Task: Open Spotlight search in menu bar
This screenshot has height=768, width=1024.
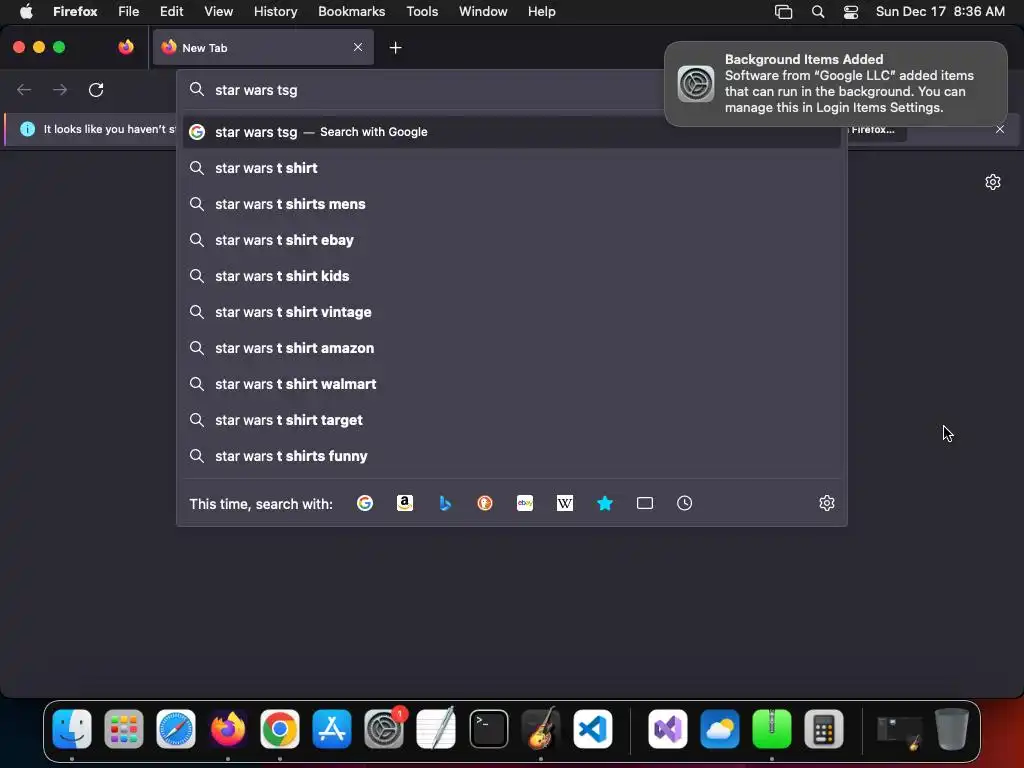Action: click(x=818, y=11)
